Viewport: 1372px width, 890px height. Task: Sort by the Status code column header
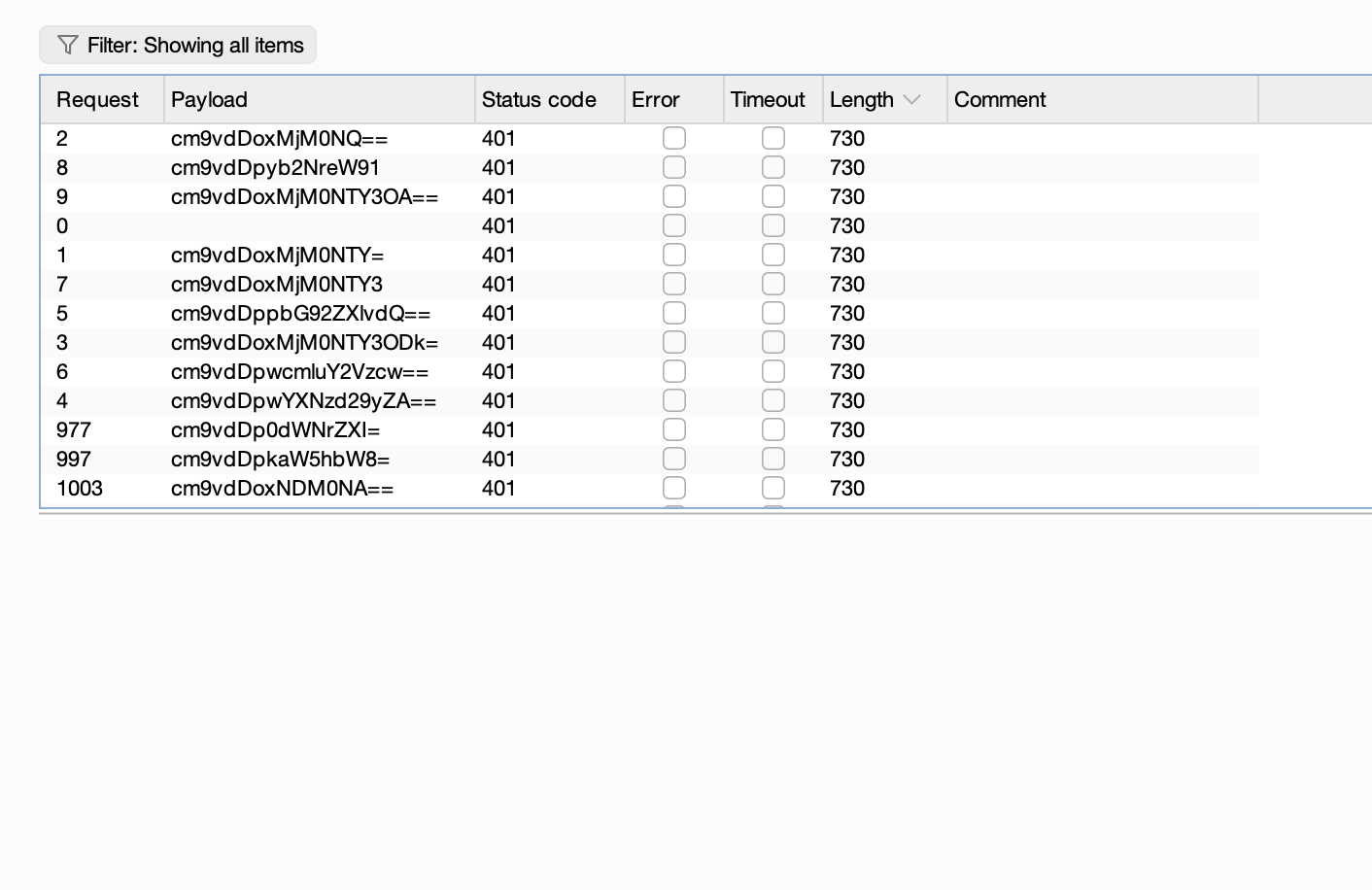click(550, 99)
